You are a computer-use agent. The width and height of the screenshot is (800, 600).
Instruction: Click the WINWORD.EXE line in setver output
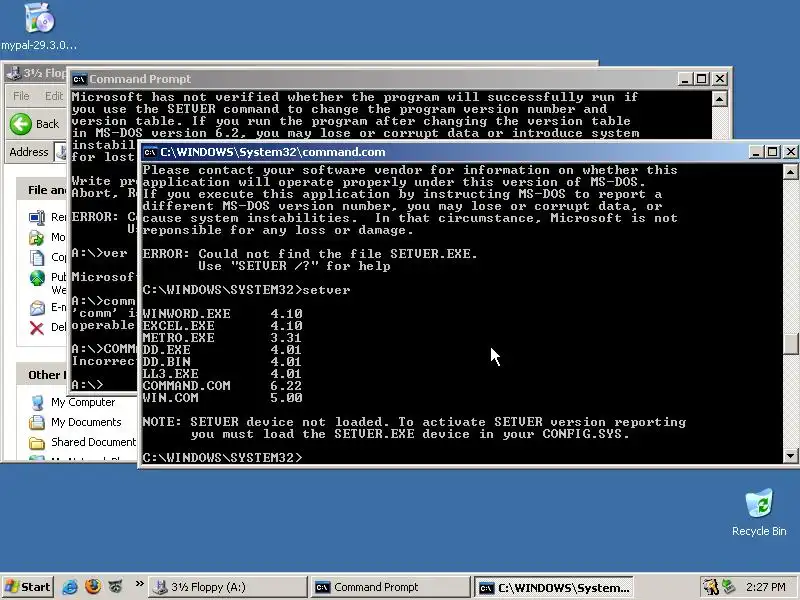point(222,313)
